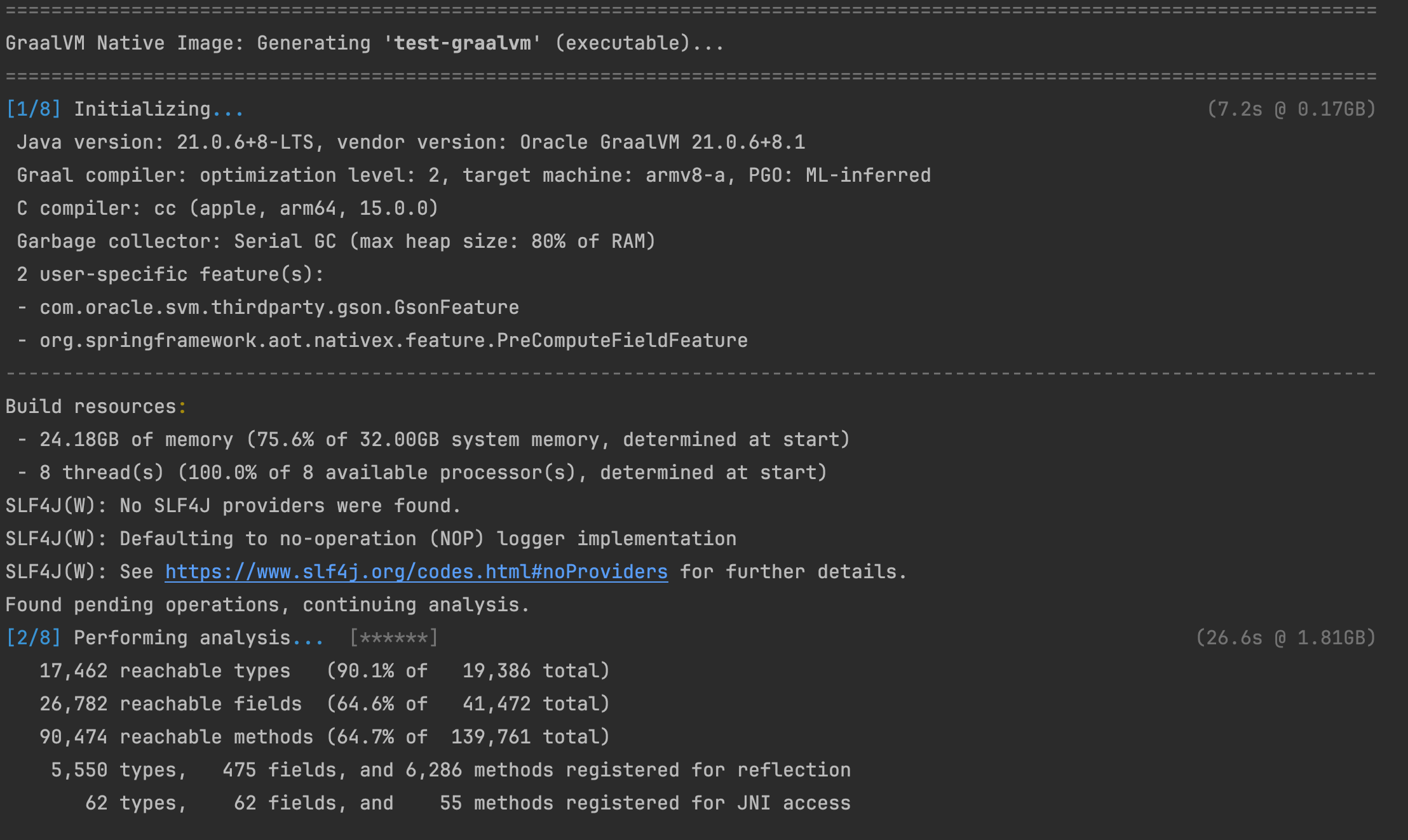Click the No SLF4J providers warning
1408x840 pixels.
[233, 506]
